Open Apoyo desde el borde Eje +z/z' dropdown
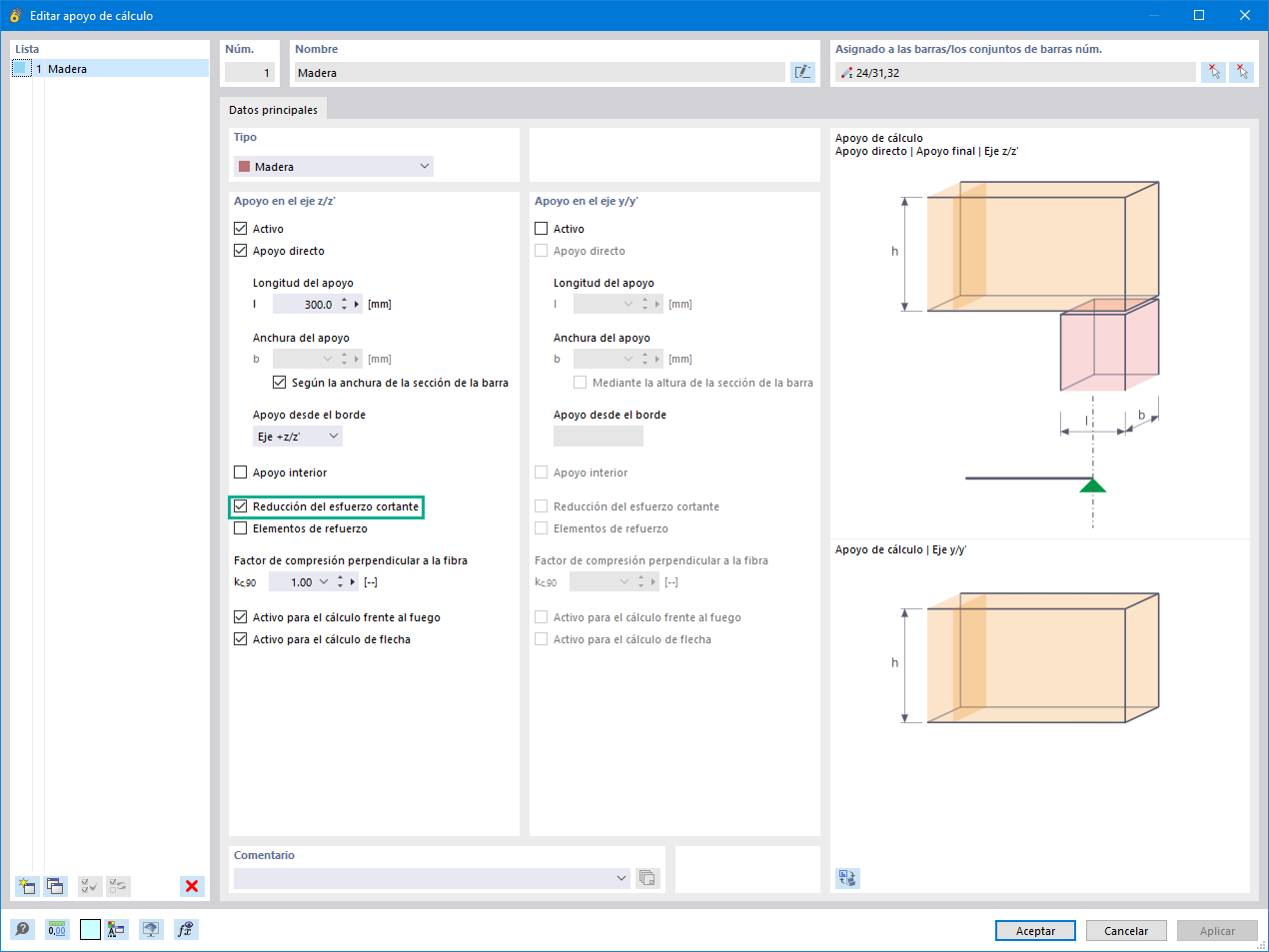Viewport: 1269px width, 952px height. (x=298, y=437)
